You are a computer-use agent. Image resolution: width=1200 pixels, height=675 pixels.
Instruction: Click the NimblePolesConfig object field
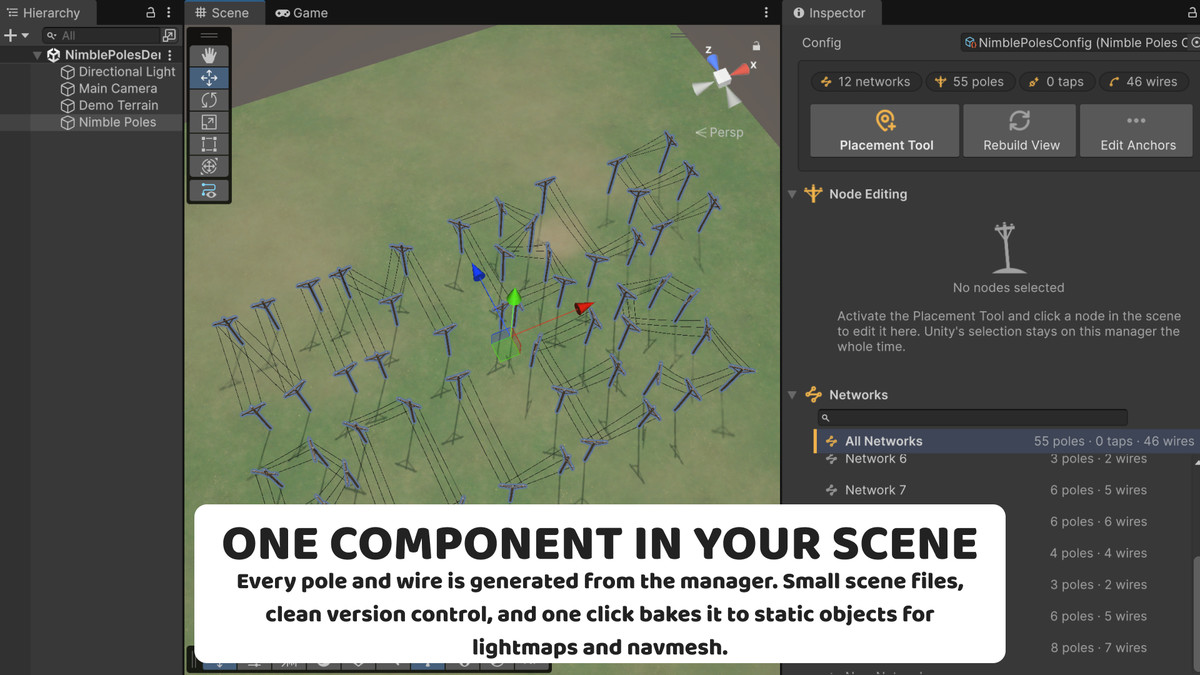[x=1080, y=42]
